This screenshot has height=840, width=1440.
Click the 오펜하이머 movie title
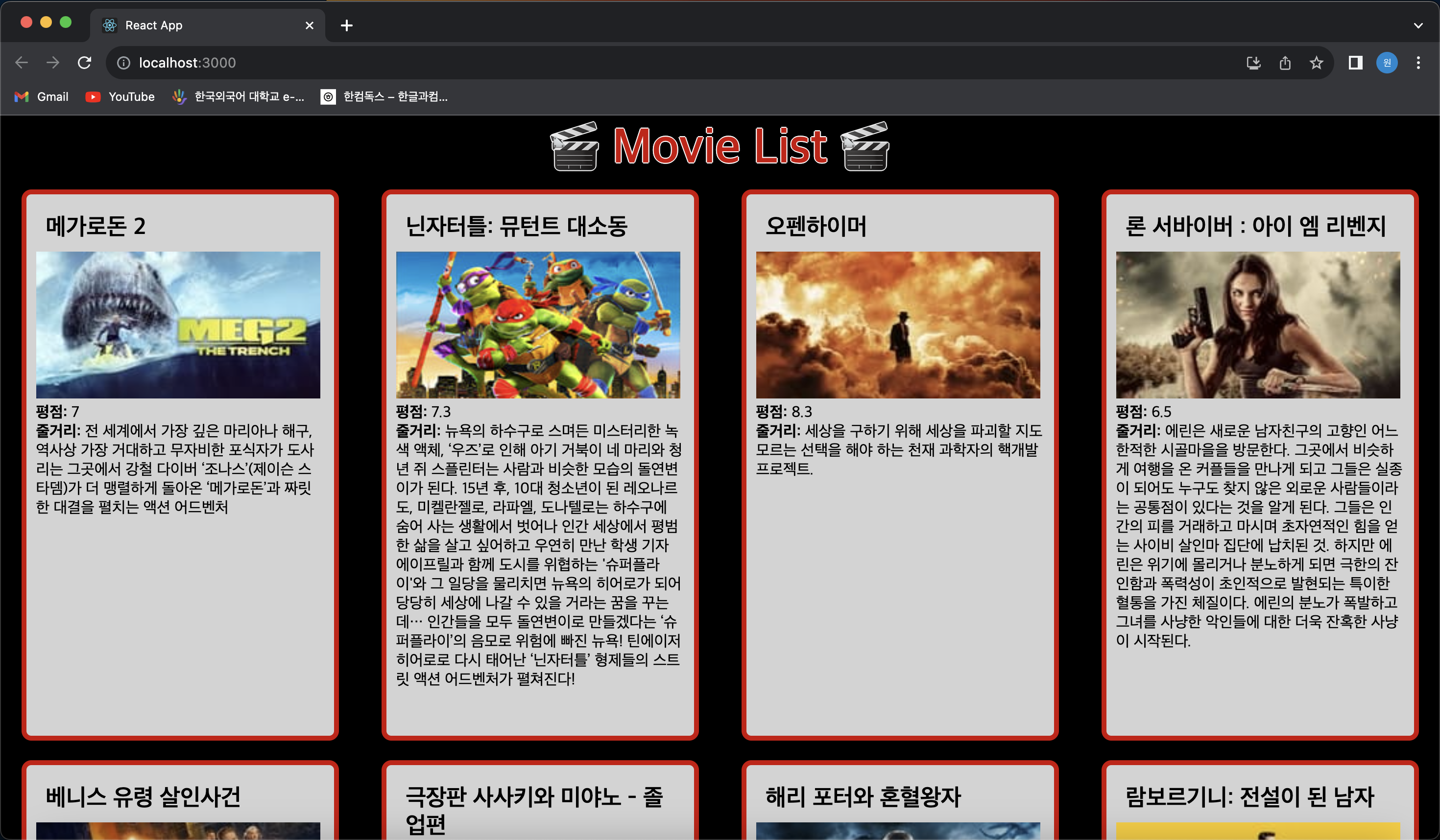click(x=816, y=226)
